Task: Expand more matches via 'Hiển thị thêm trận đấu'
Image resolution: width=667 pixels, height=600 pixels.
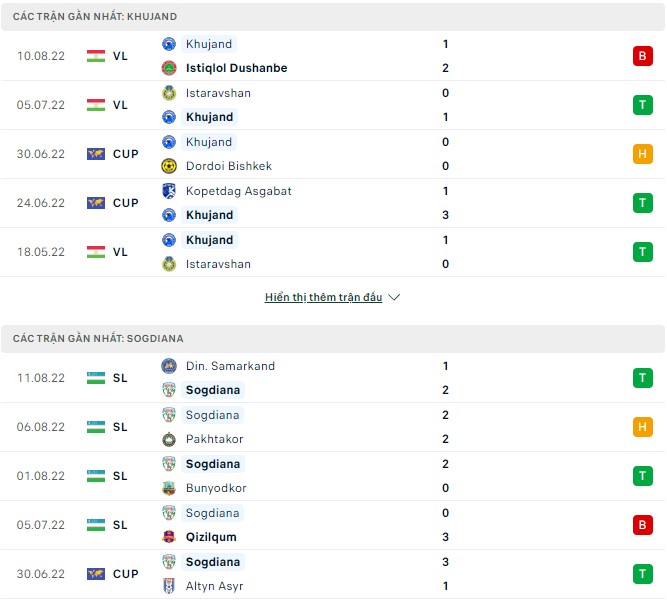Action: point(323,297)
